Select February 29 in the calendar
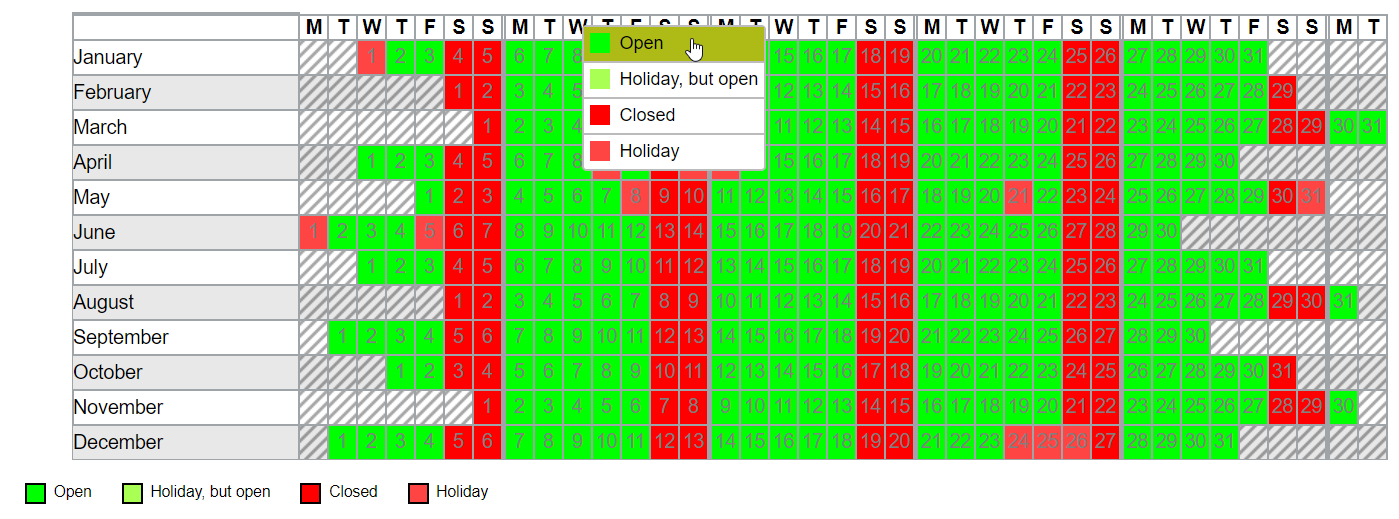 (1282, 92)
